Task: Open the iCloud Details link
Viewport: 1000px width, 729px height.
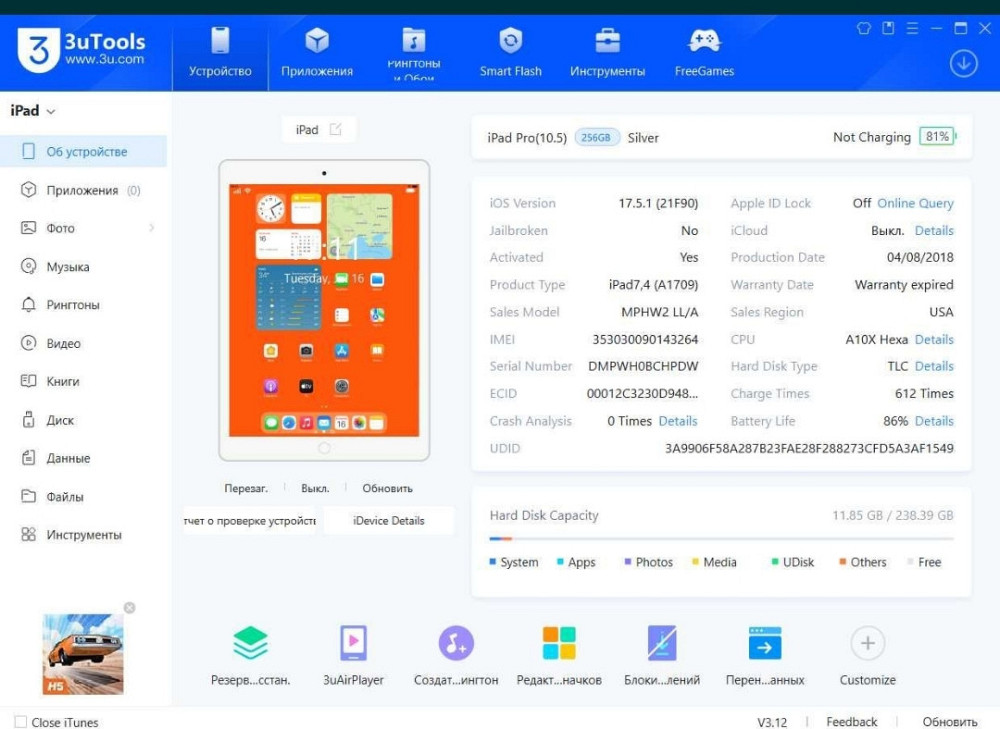Action: pyautogui.click(x=935, y=230)
